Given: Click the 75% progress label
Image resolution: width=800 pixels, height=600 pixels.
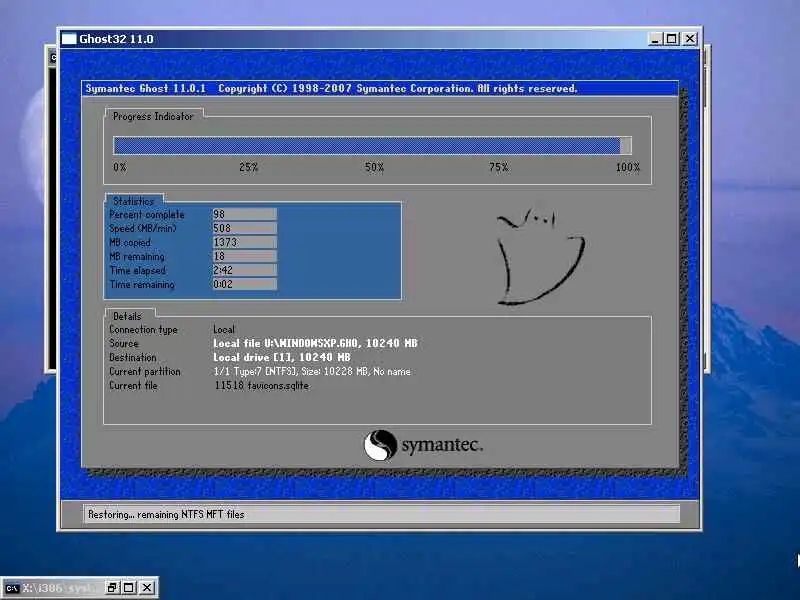Looking at the screenshot, I should click(498, 167).
